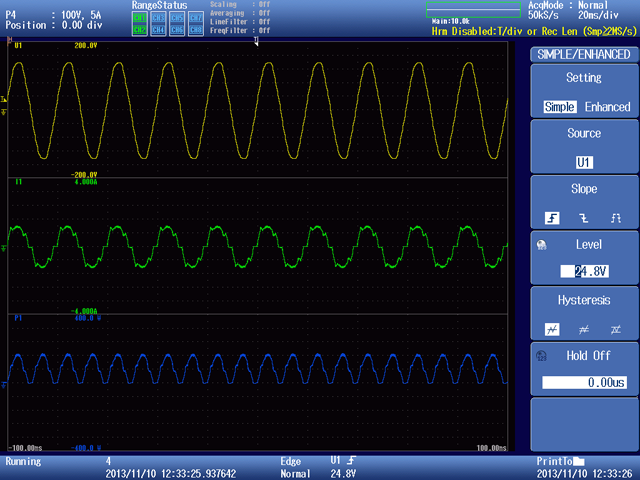Screen dimensions: 640x480
Task: Click the green I1 channel label
Action: pyautogui.click(x=18, y=182)
